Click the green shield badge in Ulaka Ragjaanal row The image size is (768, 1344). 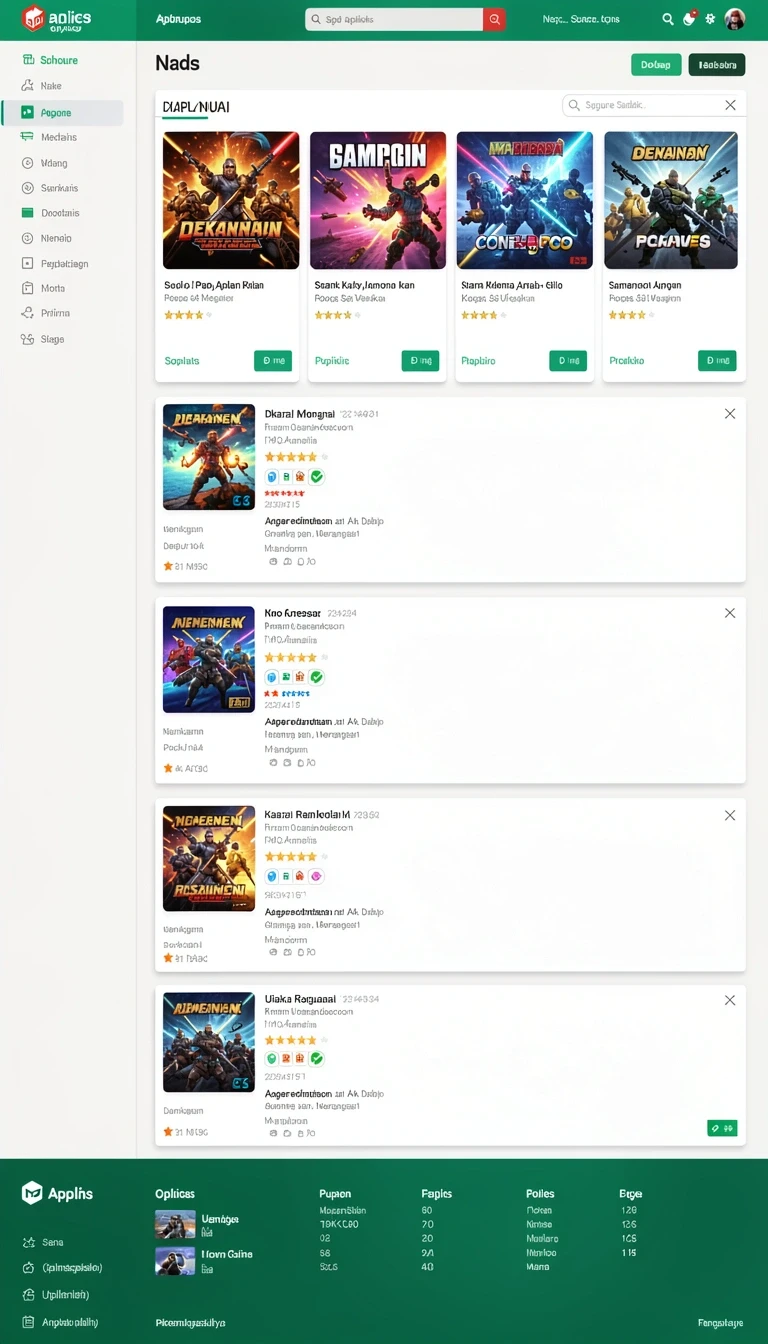tap(271, 1058)
